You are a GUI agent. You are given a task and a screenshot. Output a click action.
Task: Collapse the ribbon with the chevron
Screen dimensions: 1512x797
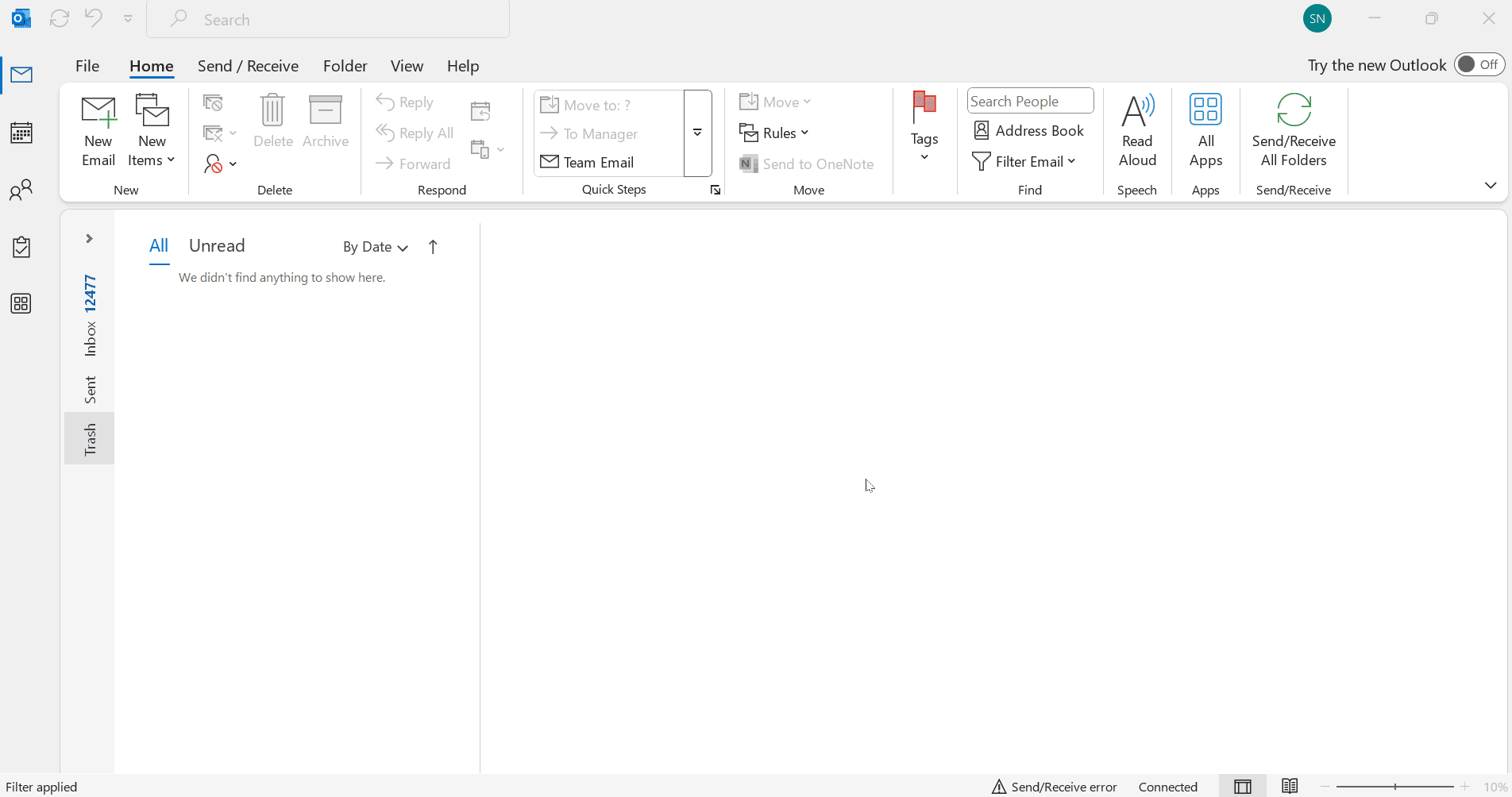point(1491,186)
